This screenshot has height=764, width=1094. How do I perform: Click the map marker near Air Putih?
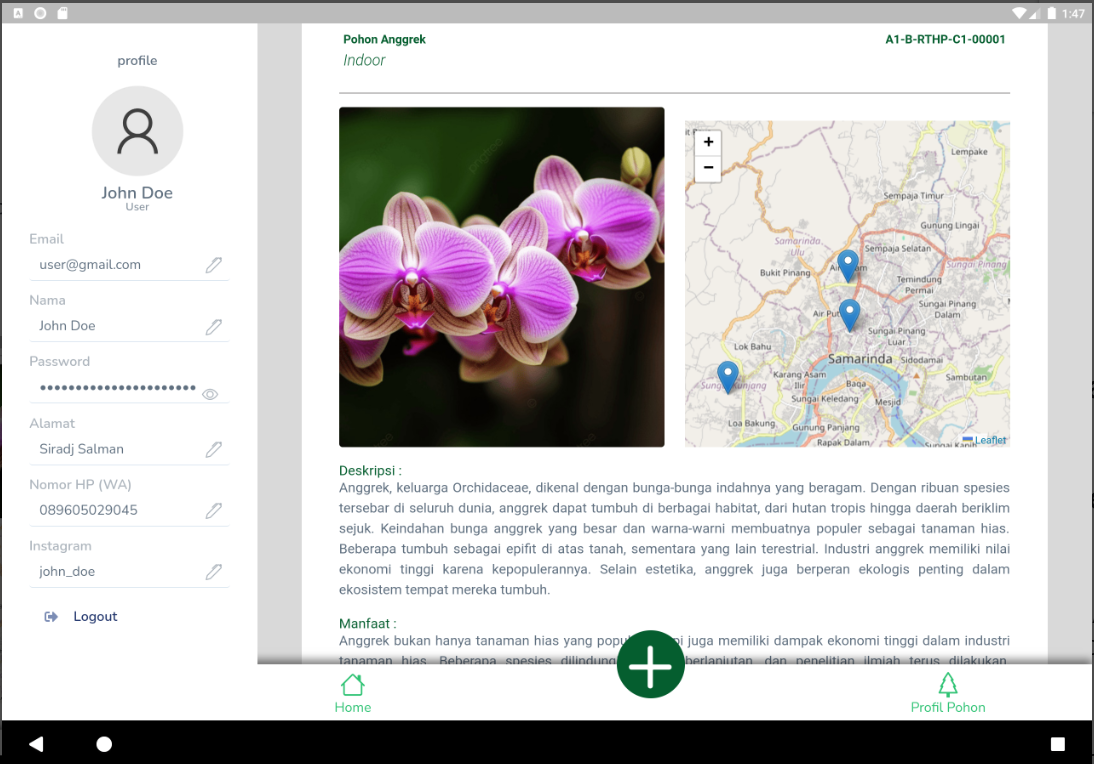click(849, 313)
